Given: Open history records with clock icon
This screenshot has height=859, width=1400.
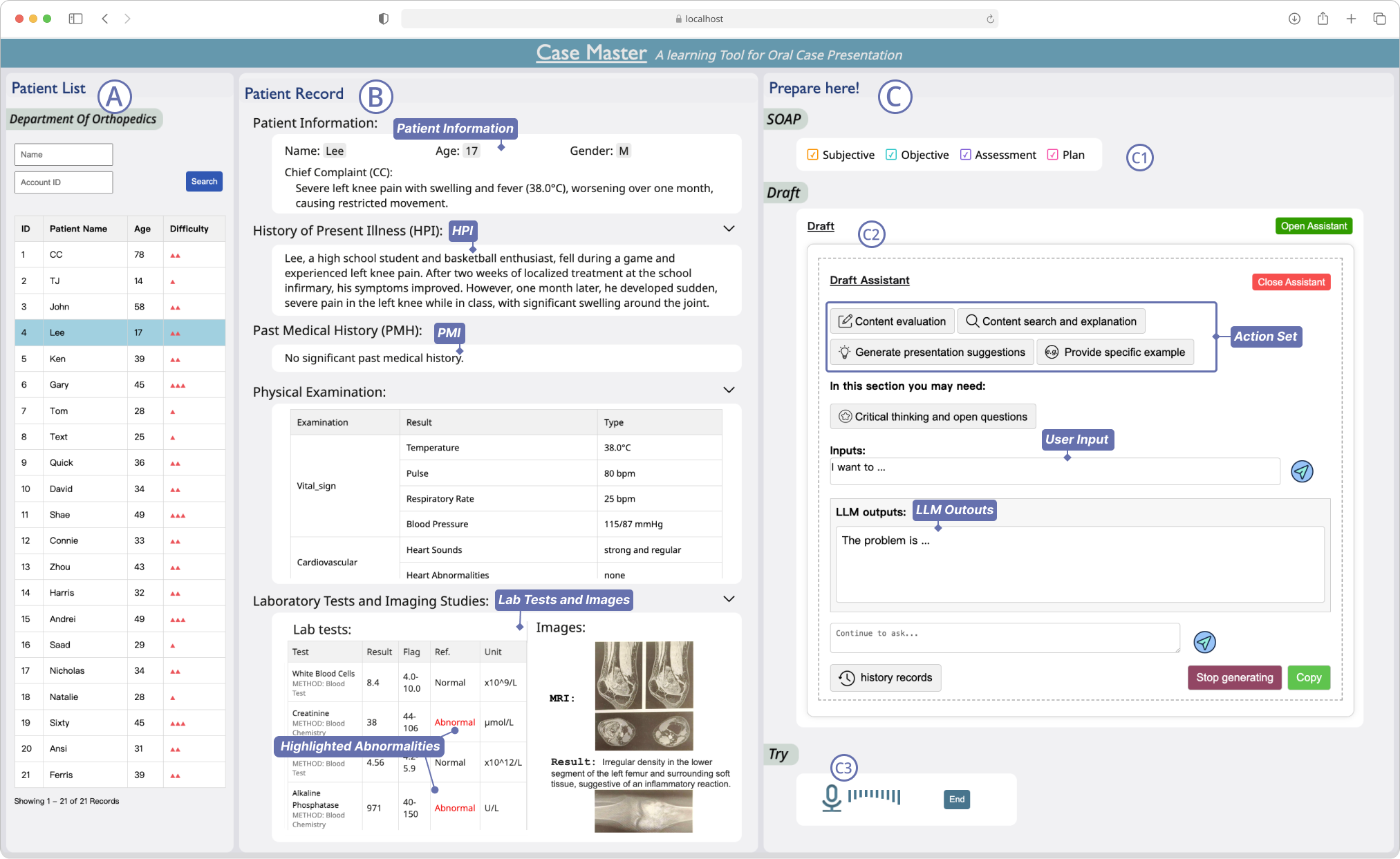Looking at the screenshot, I should (x=885, y=677).
